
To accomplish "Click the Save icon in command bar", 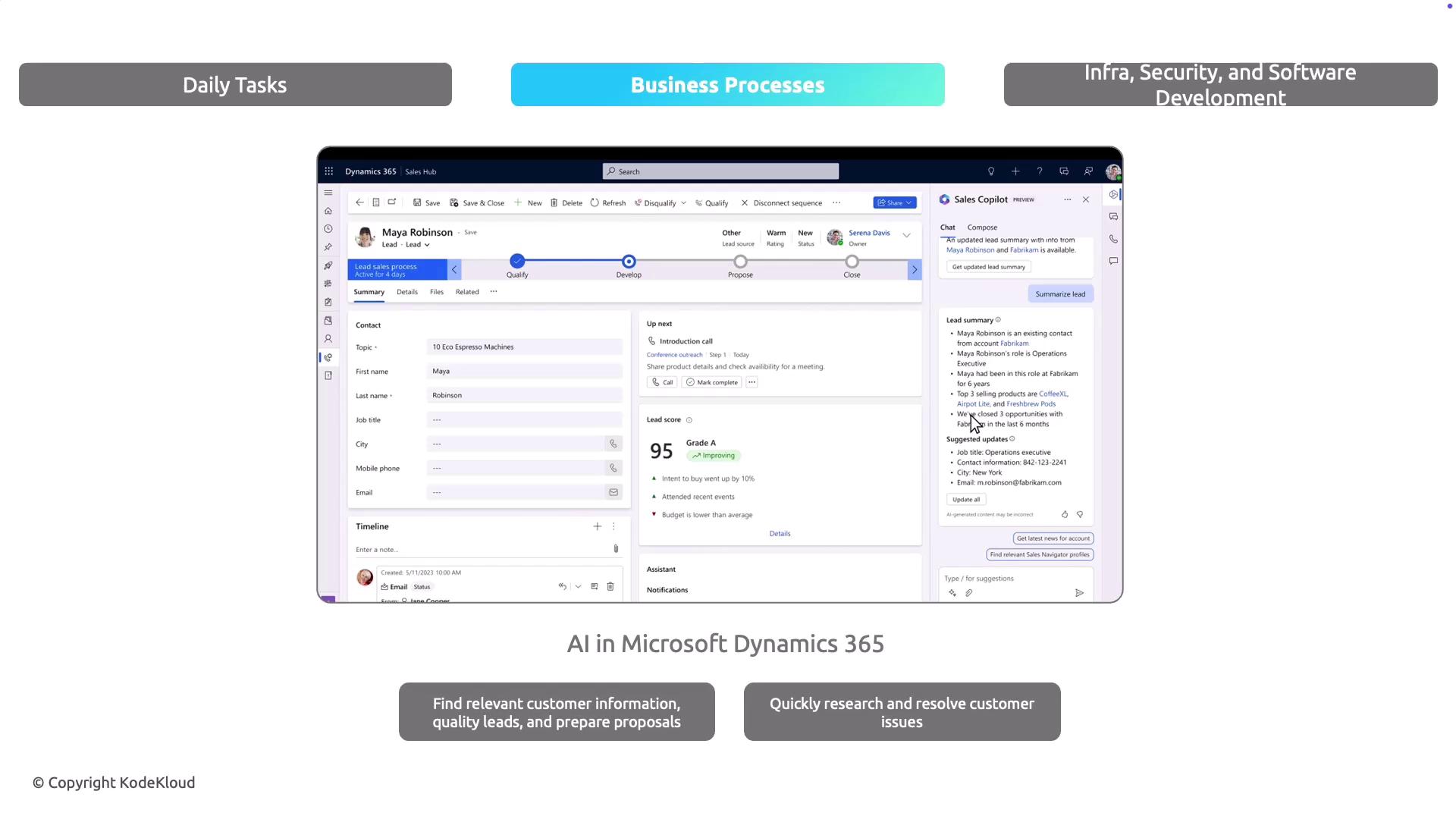I will [x=418, y=203].
